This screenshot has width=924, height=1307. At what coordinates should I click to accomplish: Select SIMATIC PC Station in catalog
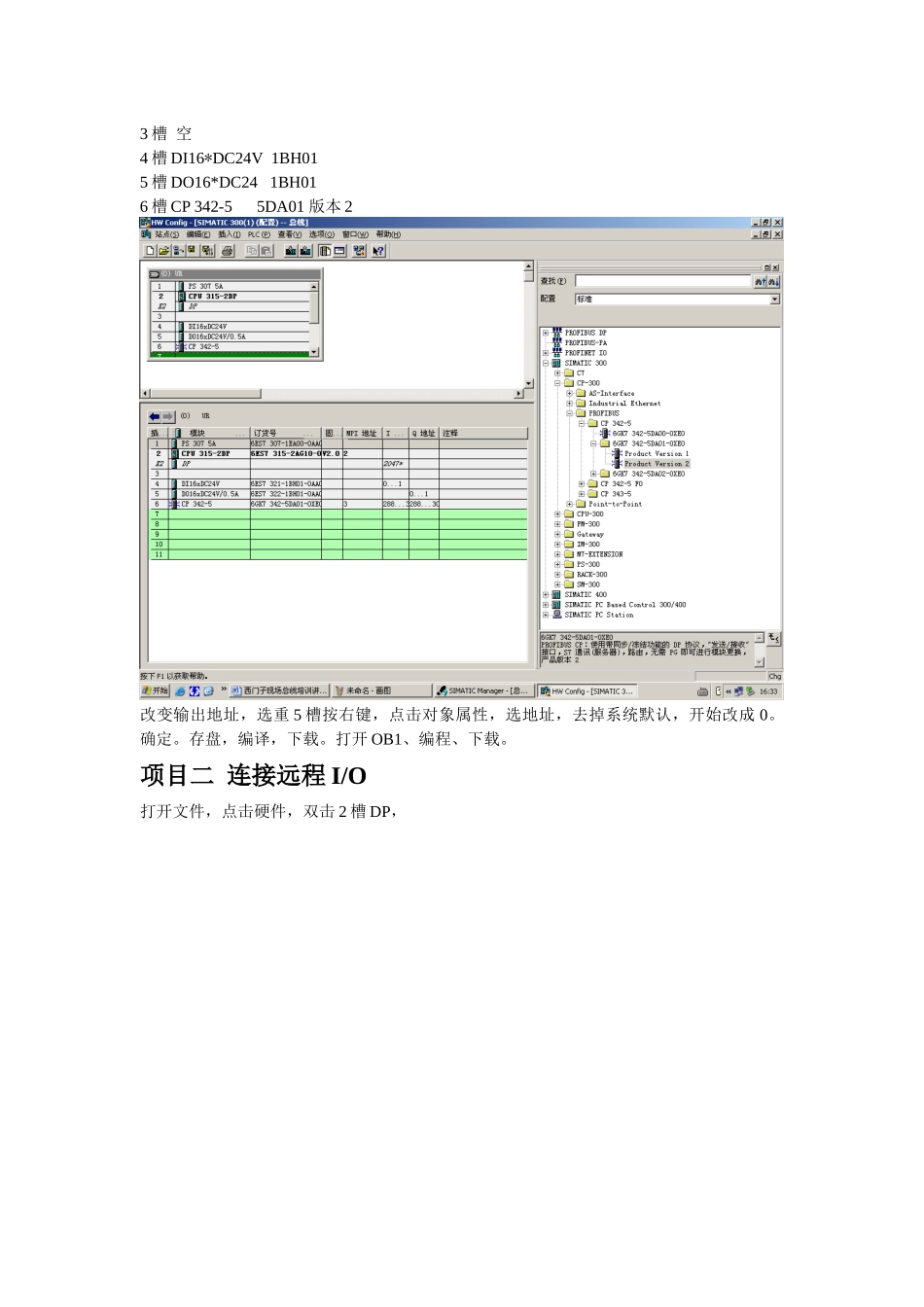(598, 615)
